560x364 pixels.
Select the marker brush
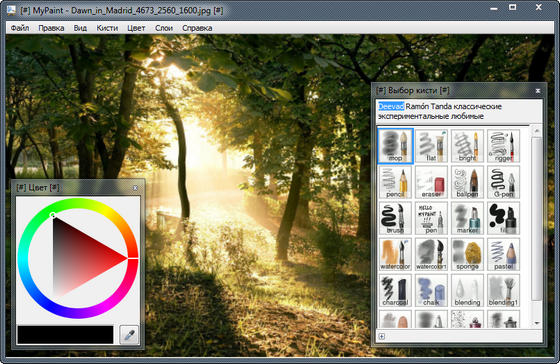[467, 218]
